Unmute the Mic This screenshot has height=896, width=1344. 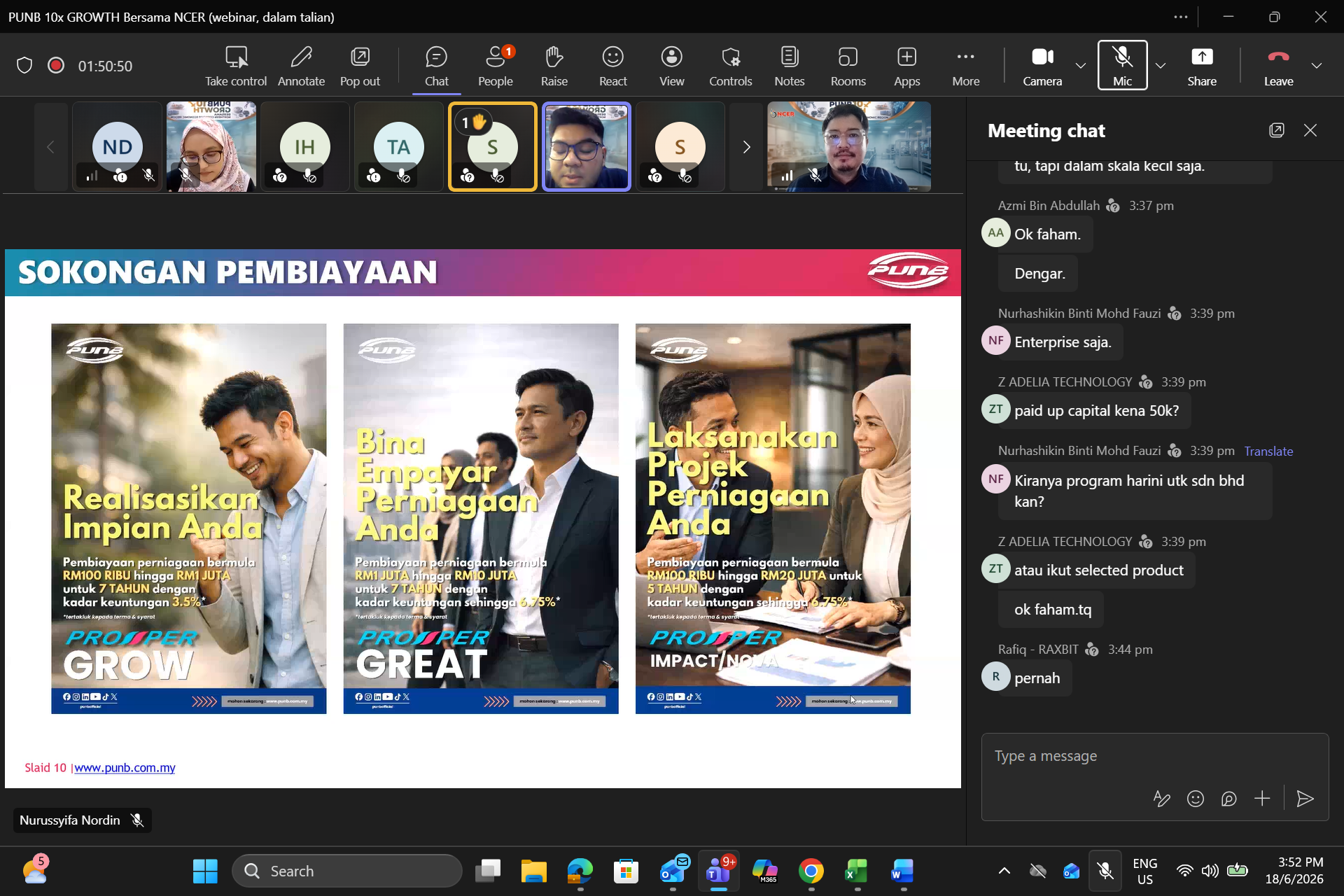(x=1122, y=66)
